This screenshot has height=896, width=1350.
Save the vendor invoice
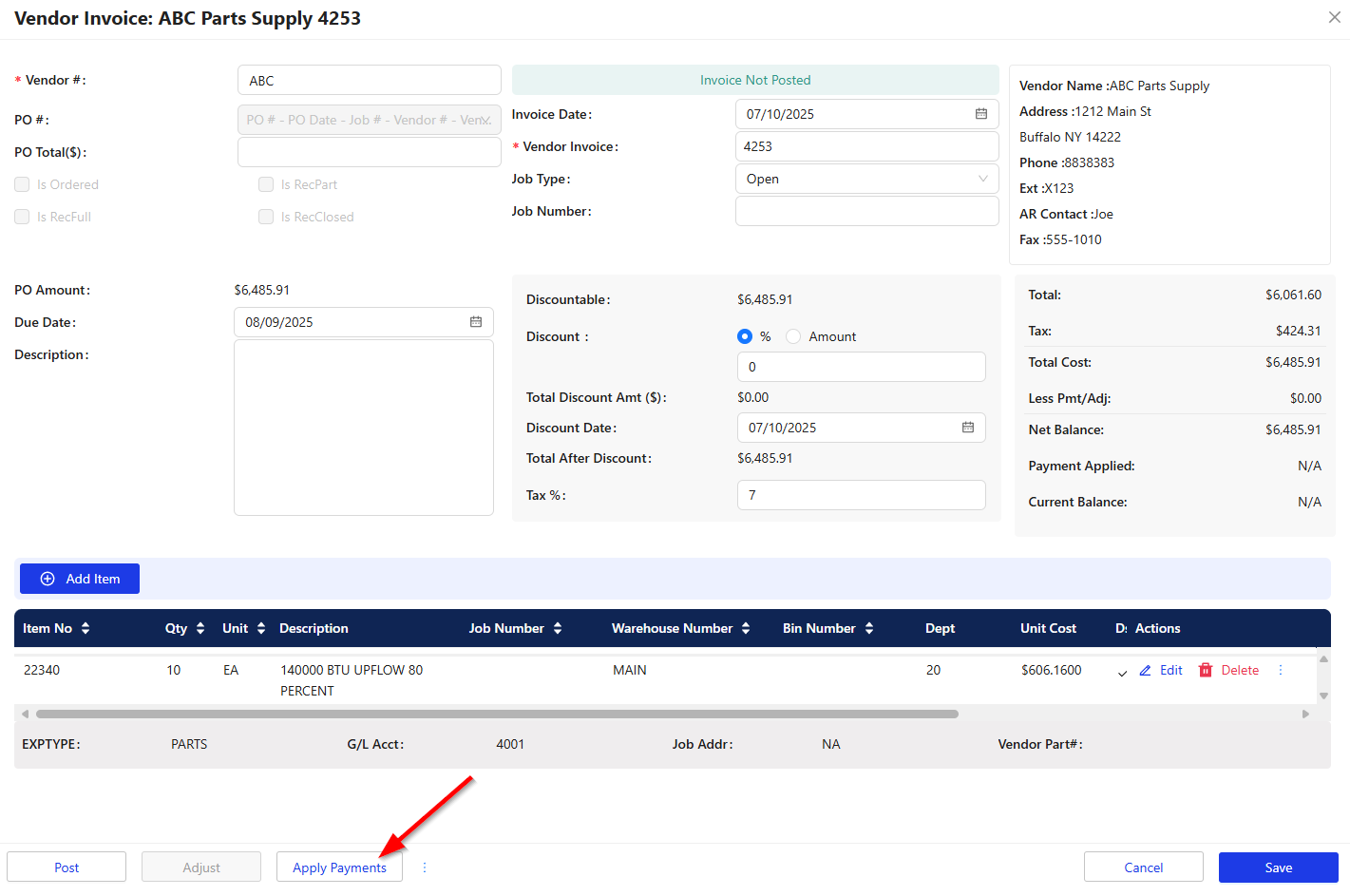pos(1279,867)
